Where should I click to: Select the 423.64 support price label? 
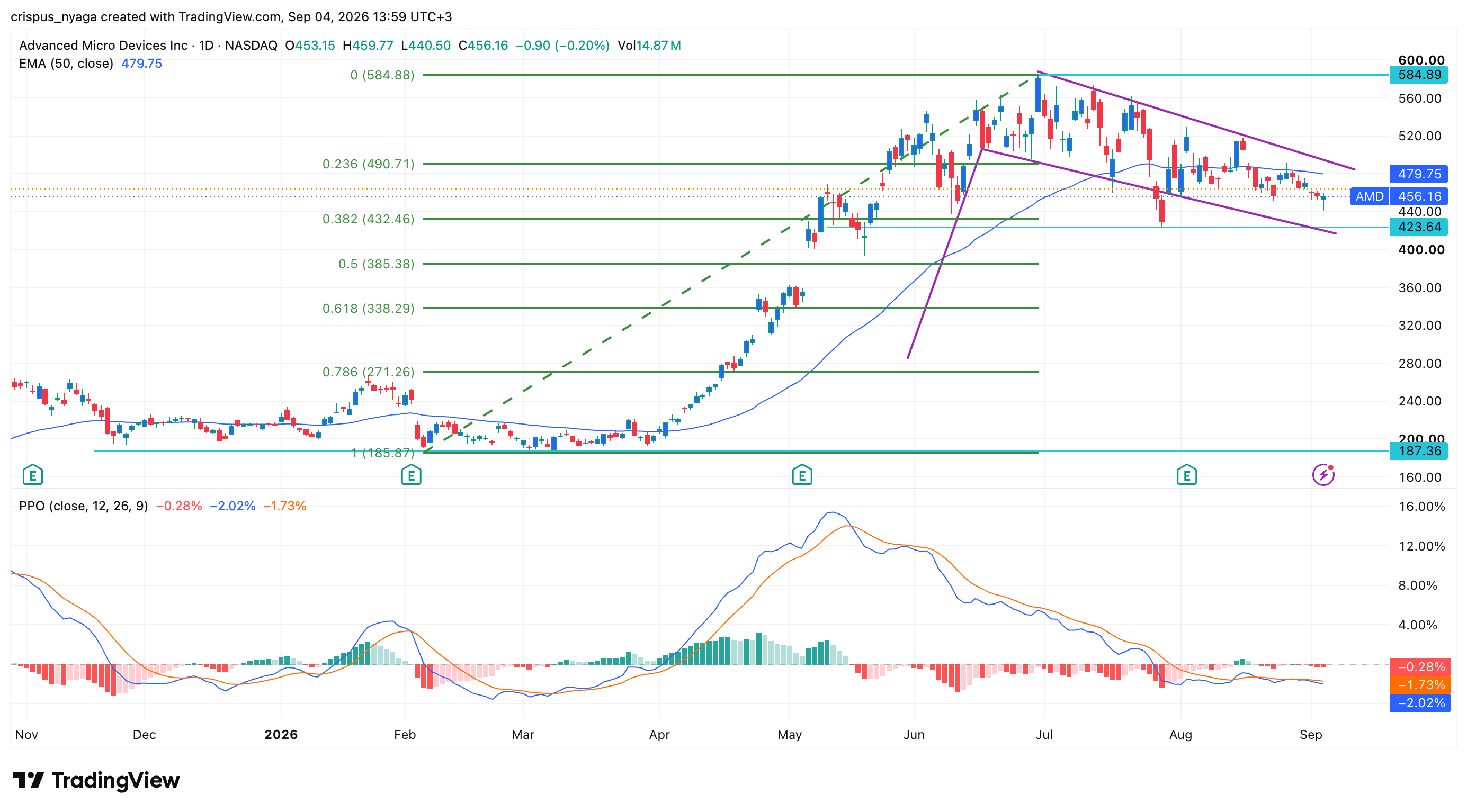[x=1418, y=227]
